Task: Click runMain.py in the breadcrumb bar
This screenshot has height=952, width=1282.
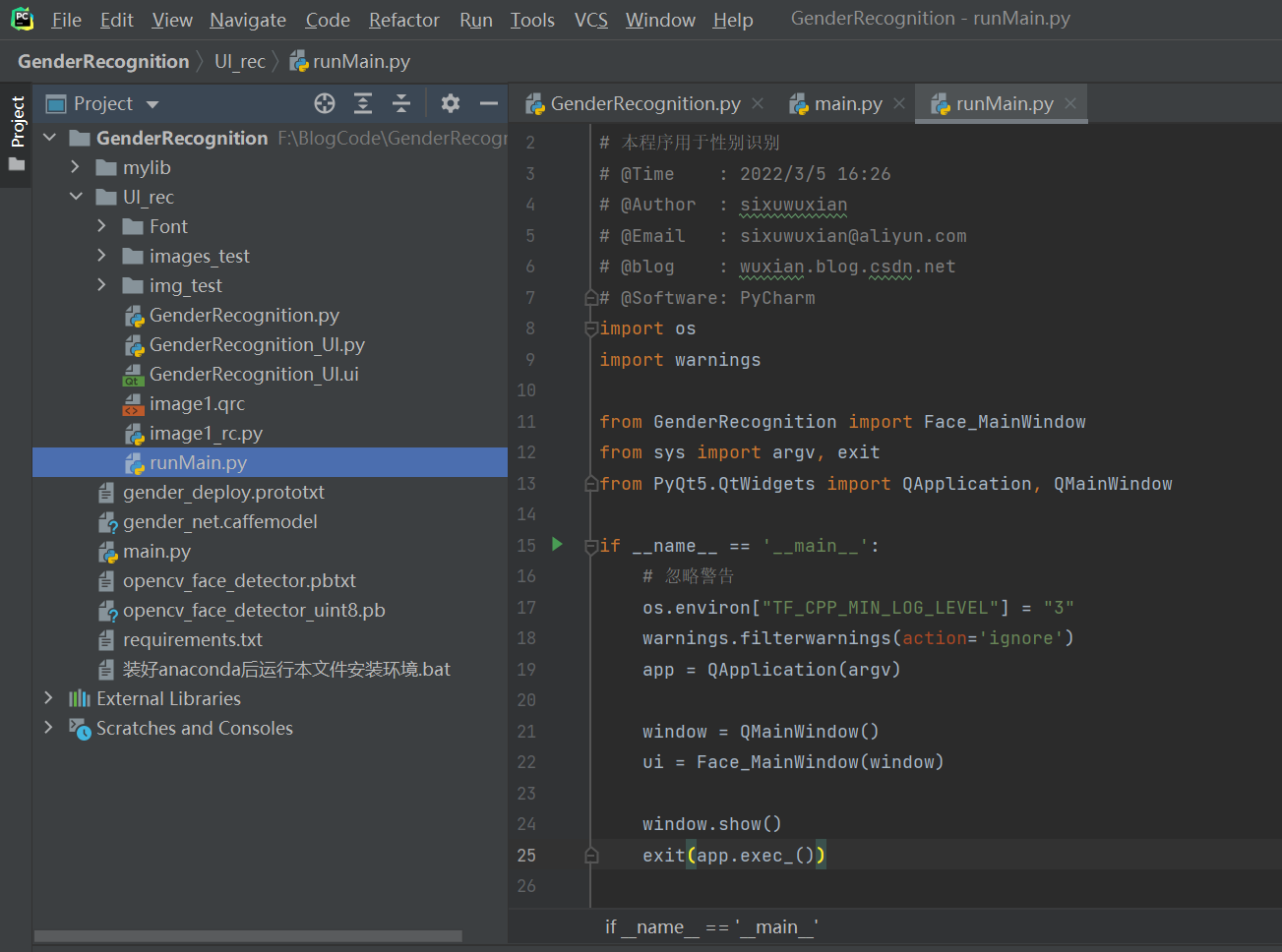Action: click(350, 61)
